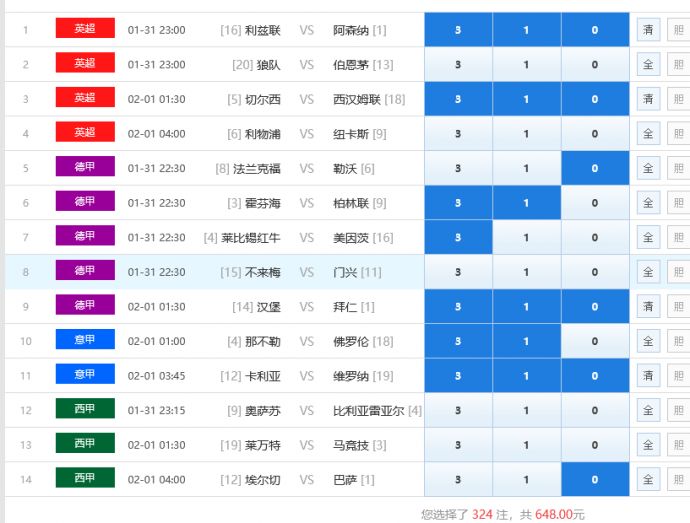Clear selections for 汉堡 vs 拜仁 row
690x523 pixels.
click(648, 307)
